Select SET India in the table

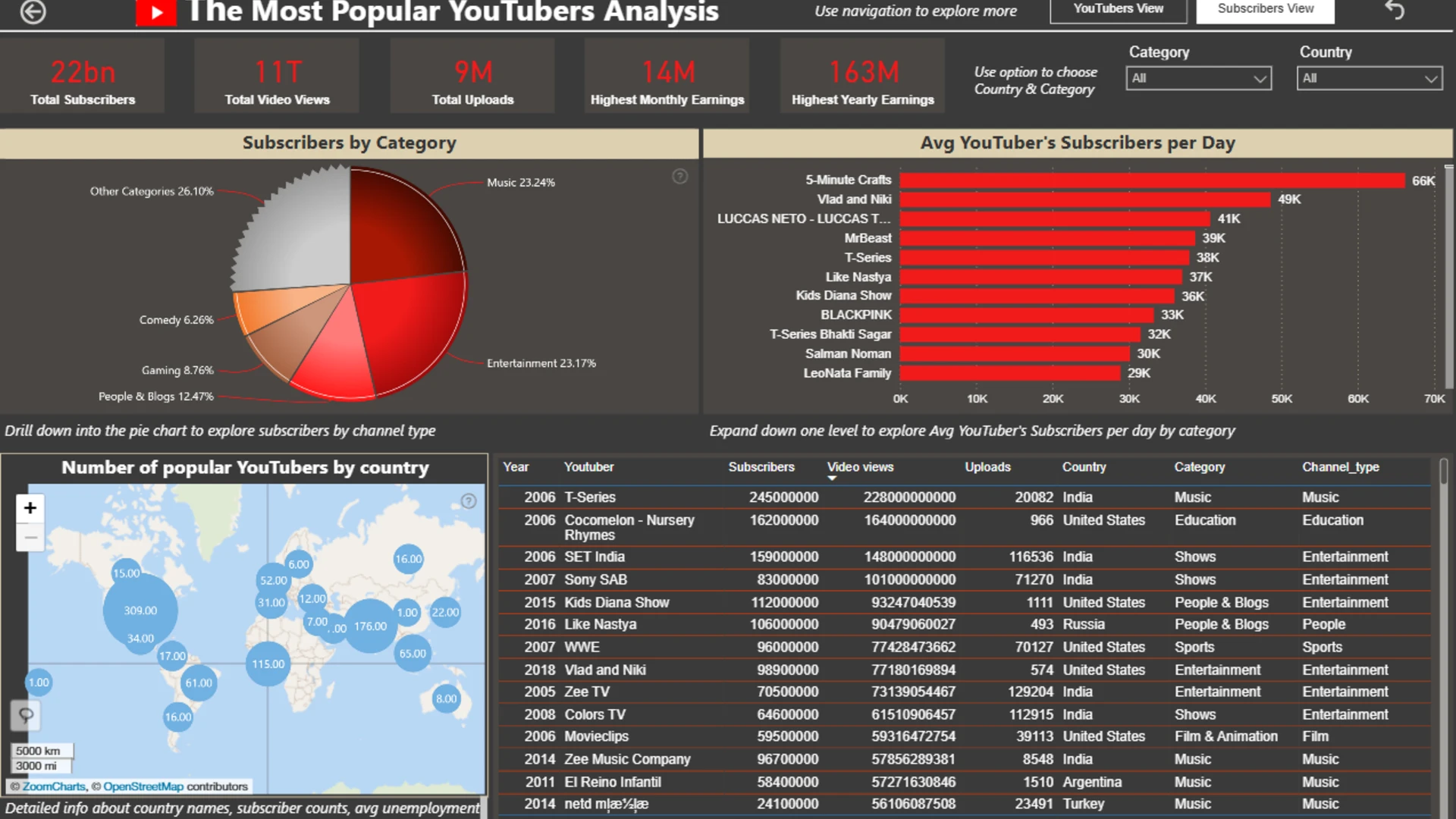(x=595, y=557)
